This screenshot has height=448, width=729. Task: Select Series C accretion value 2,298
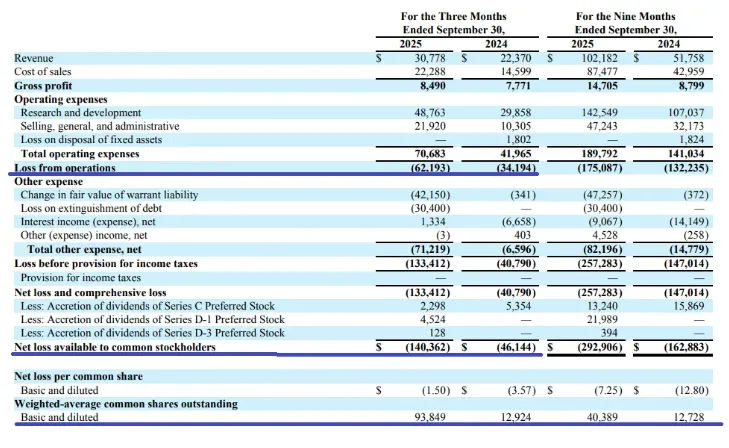(433, 306)
